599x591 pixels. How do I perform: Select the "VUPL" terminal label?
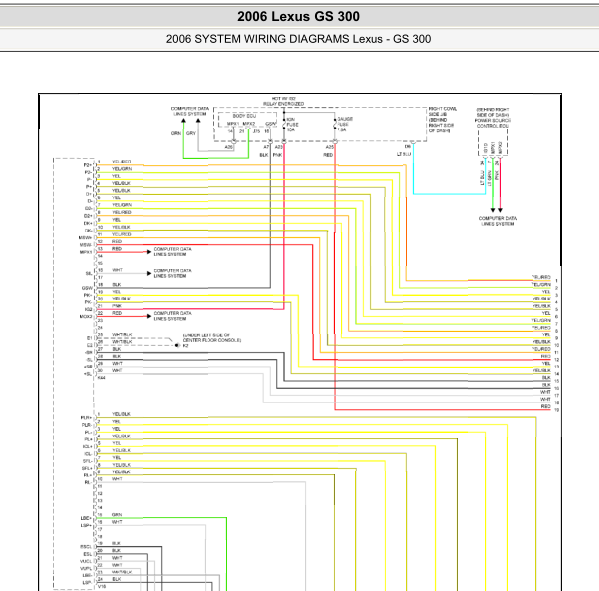coord(86,568)
